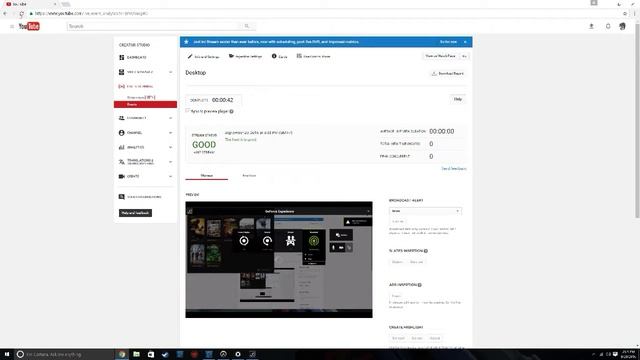The height and width of the screenshot is (360, 640).
Task: Click the star icon in blue banner
Action: (x=186, y=42)
